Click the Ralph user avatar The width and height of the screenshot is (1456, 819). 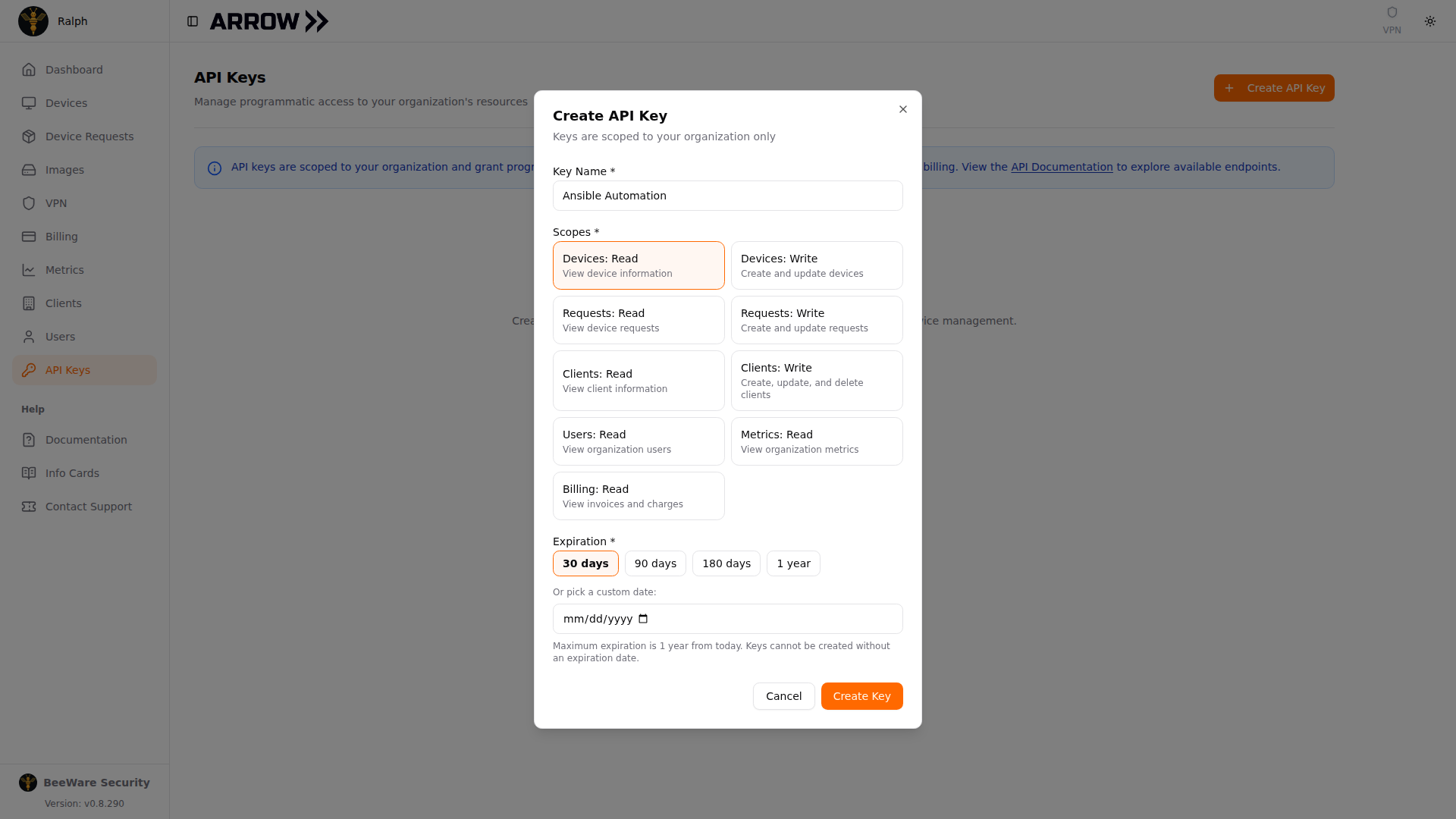click(x=33, y=21)
